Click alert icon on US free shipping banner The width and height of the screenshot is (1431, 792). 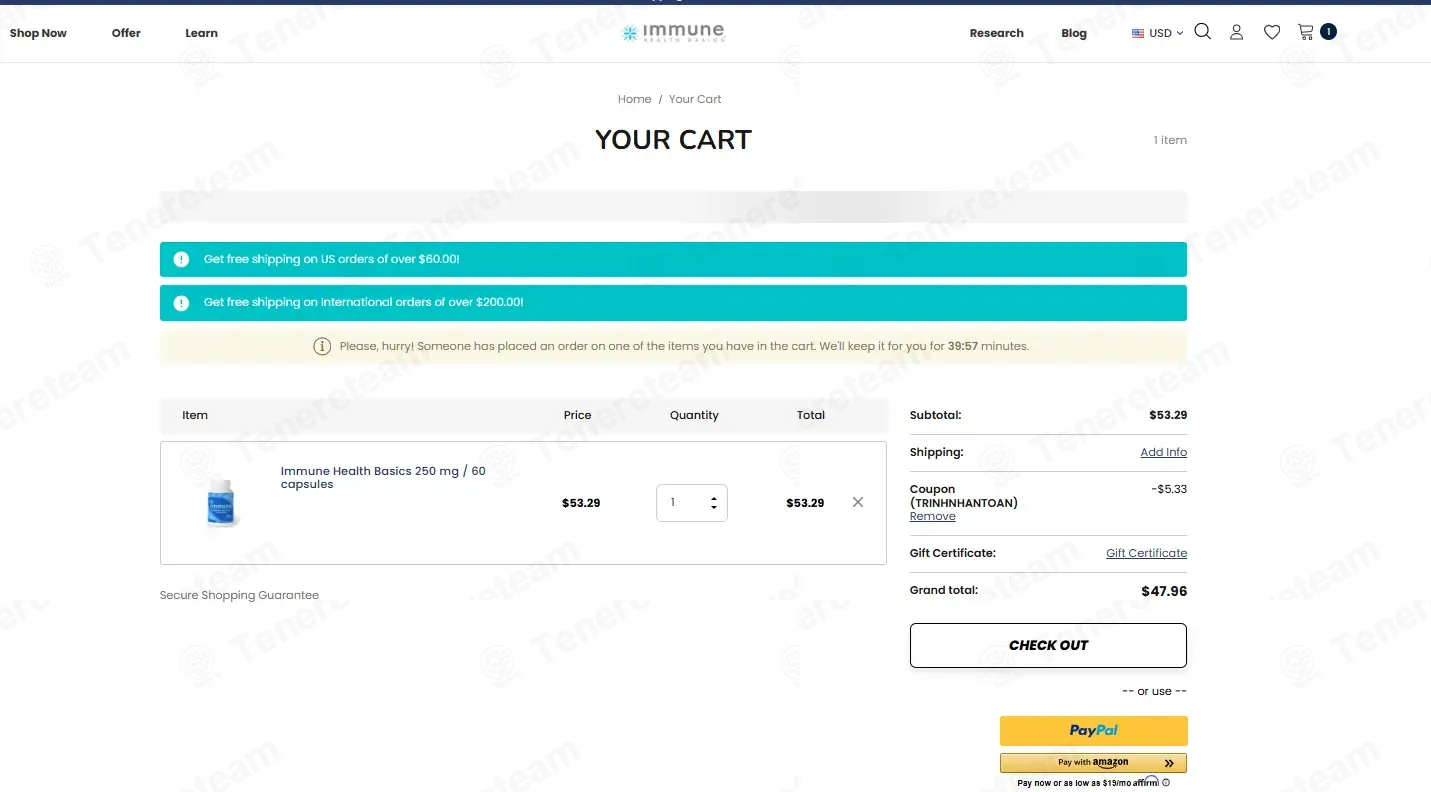tap(181, 259)
